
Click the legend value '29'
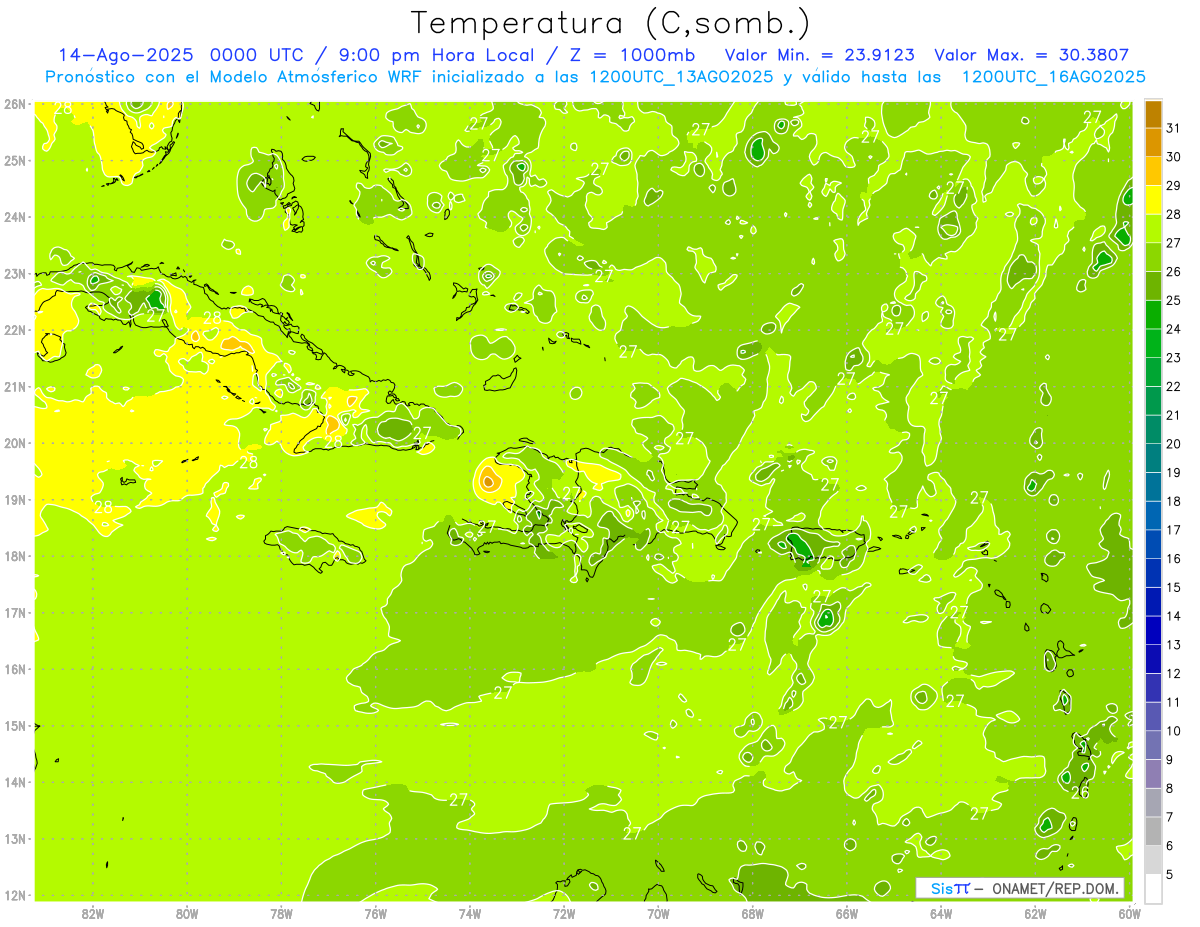(x=1174, y=186)
